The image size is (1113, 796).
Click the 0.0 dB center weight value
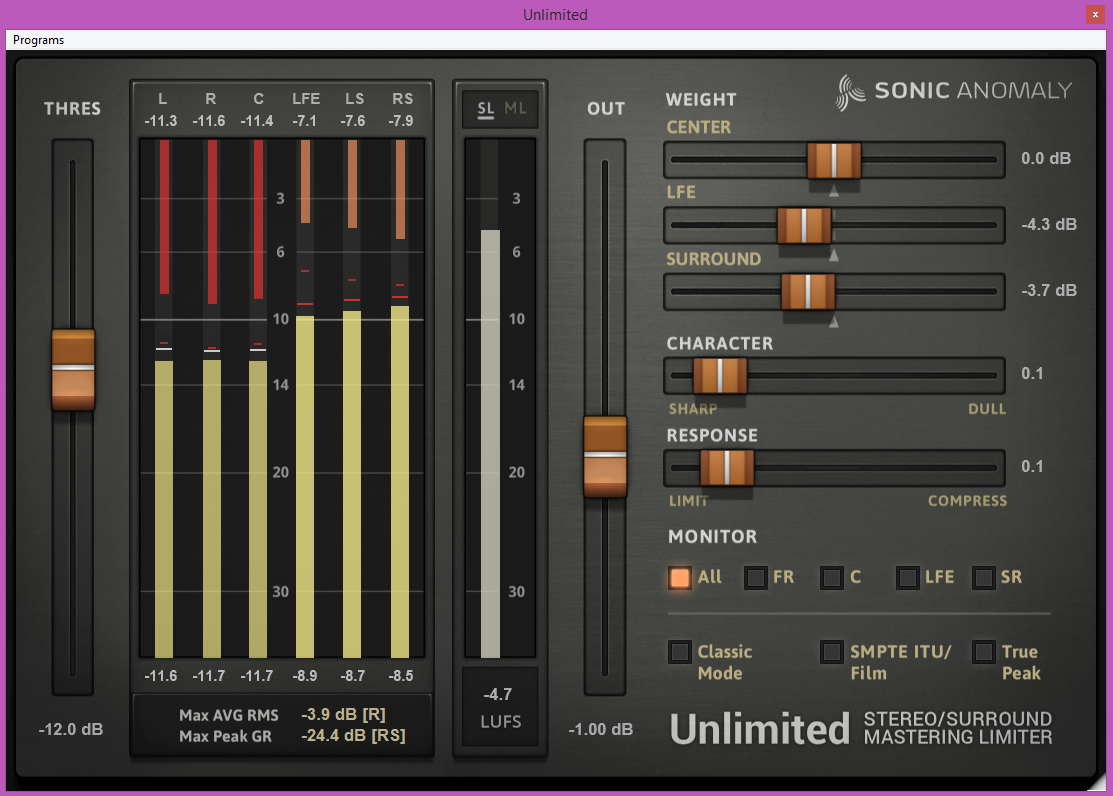coord(1046,158)
